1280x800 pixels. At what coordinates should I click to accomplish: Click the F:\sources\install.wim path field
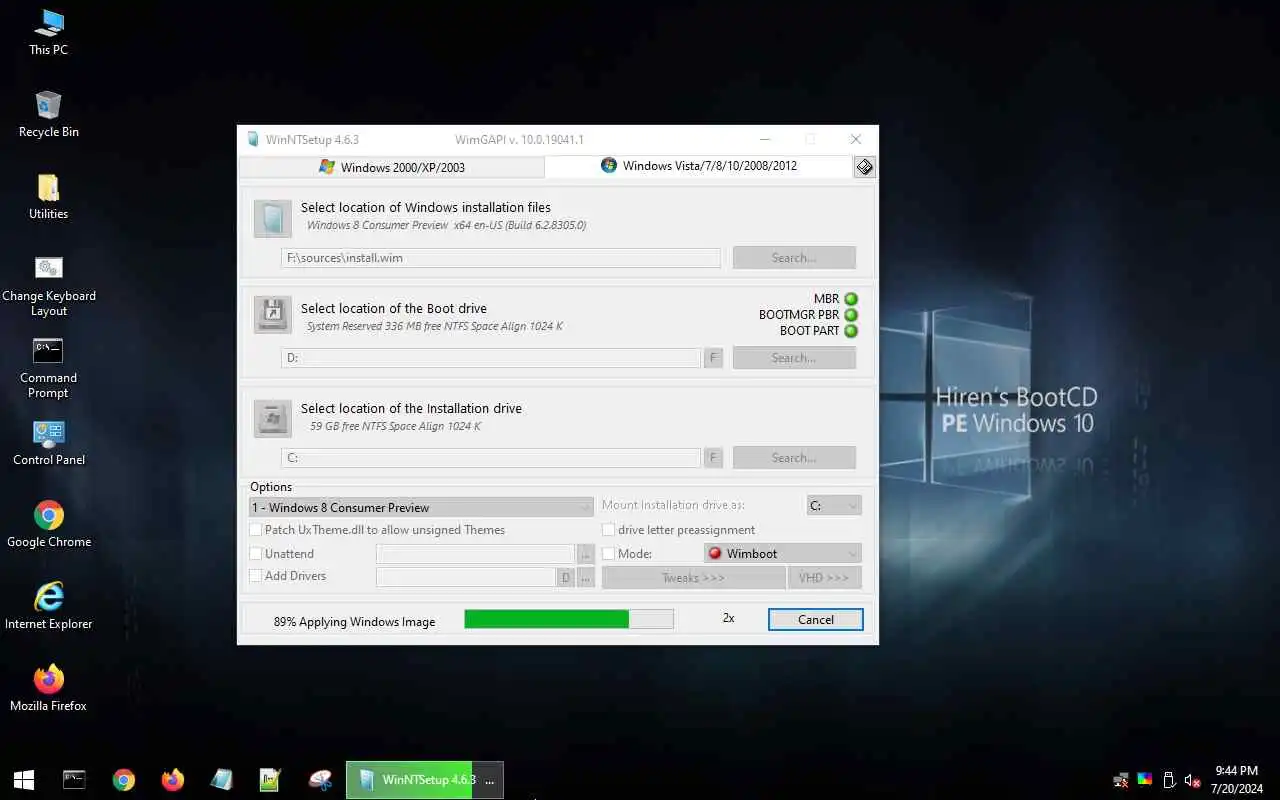point(501,258)
